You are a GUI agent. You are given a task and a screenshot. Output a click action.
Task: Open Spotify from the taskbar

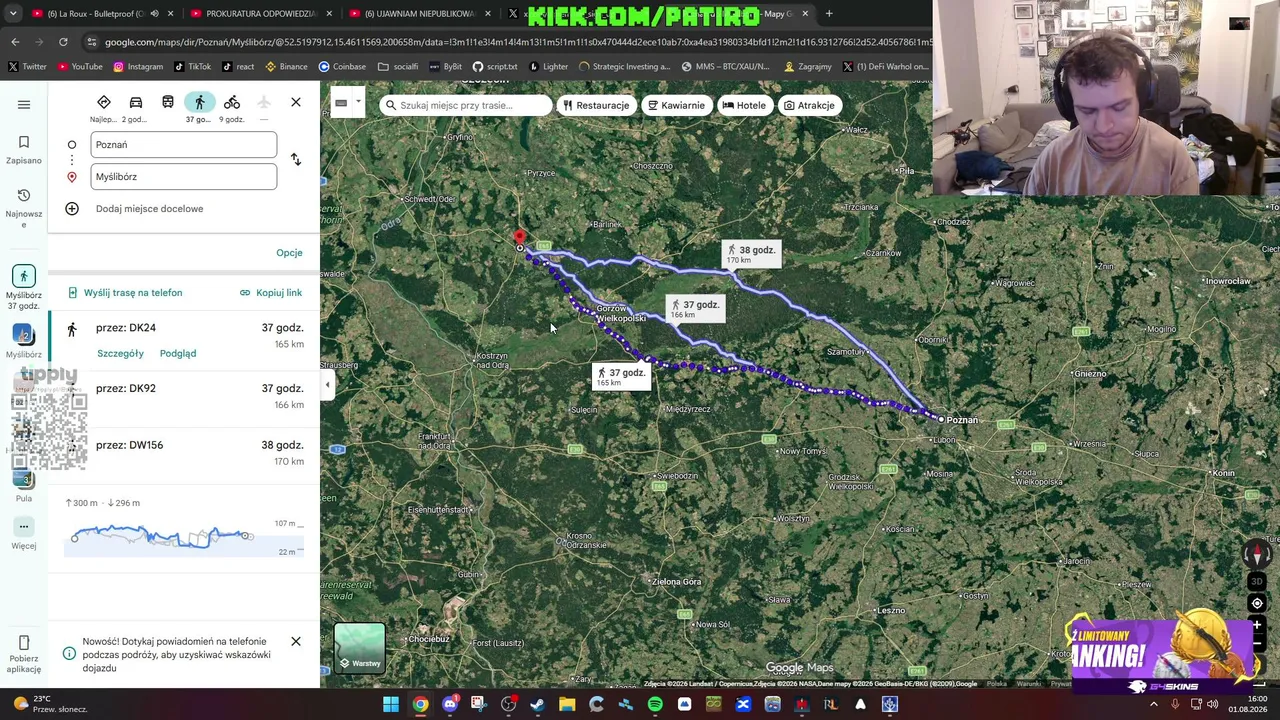655,704
